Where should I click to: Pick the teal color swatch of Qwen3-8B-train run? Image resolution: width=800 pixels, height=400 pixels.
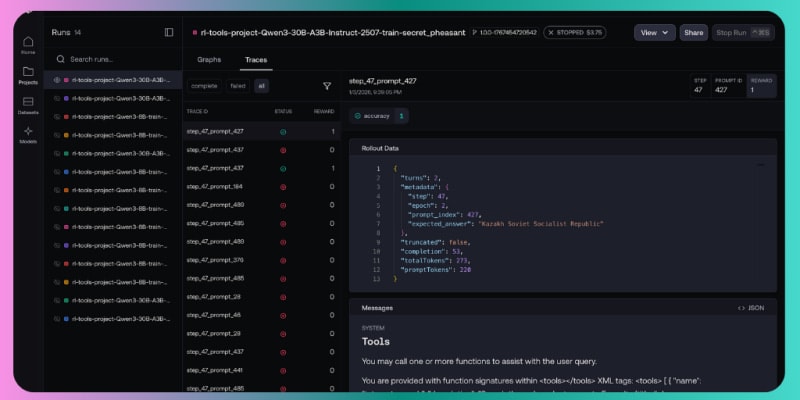66,209
